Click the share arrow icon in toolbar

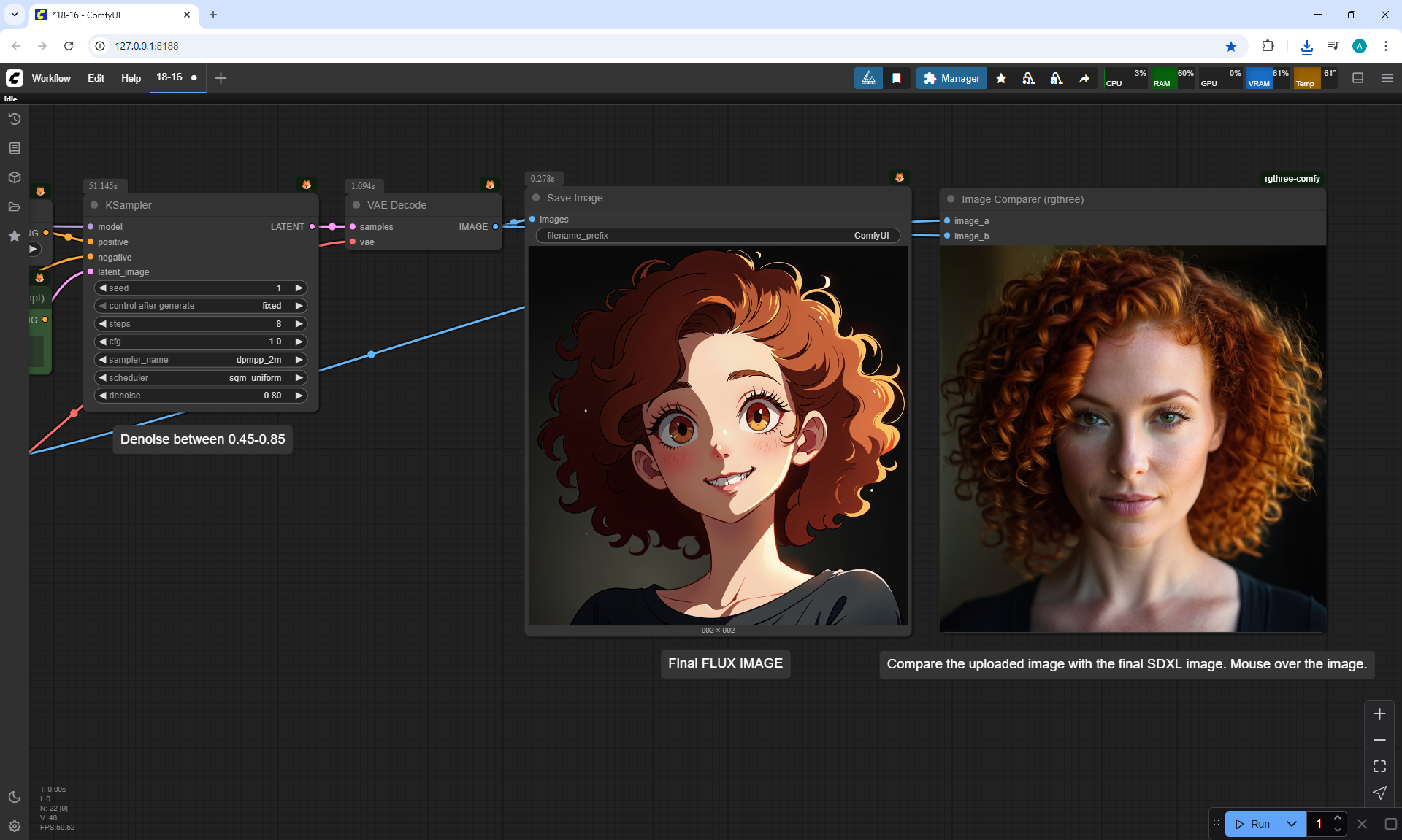(1084, 78)
